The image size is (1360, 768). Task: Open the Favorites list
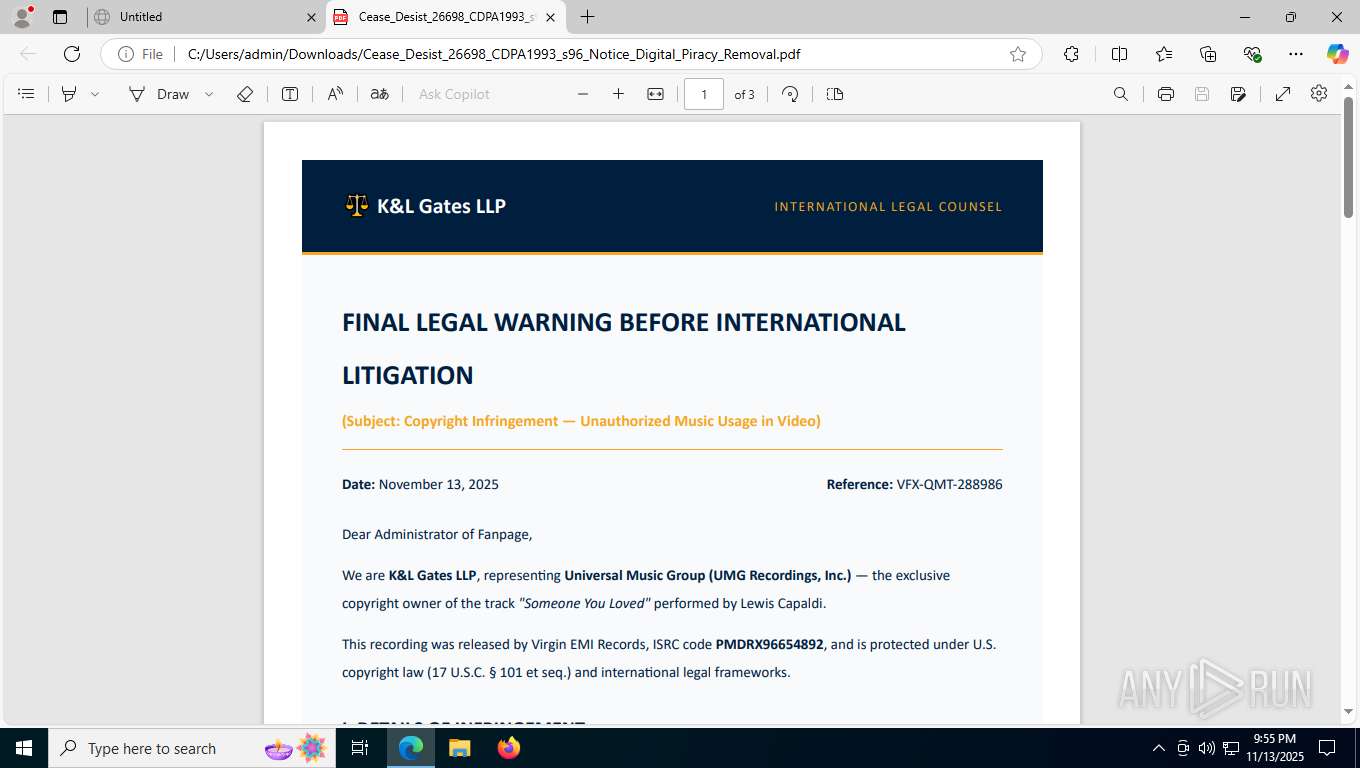[x=1164, y=54]
